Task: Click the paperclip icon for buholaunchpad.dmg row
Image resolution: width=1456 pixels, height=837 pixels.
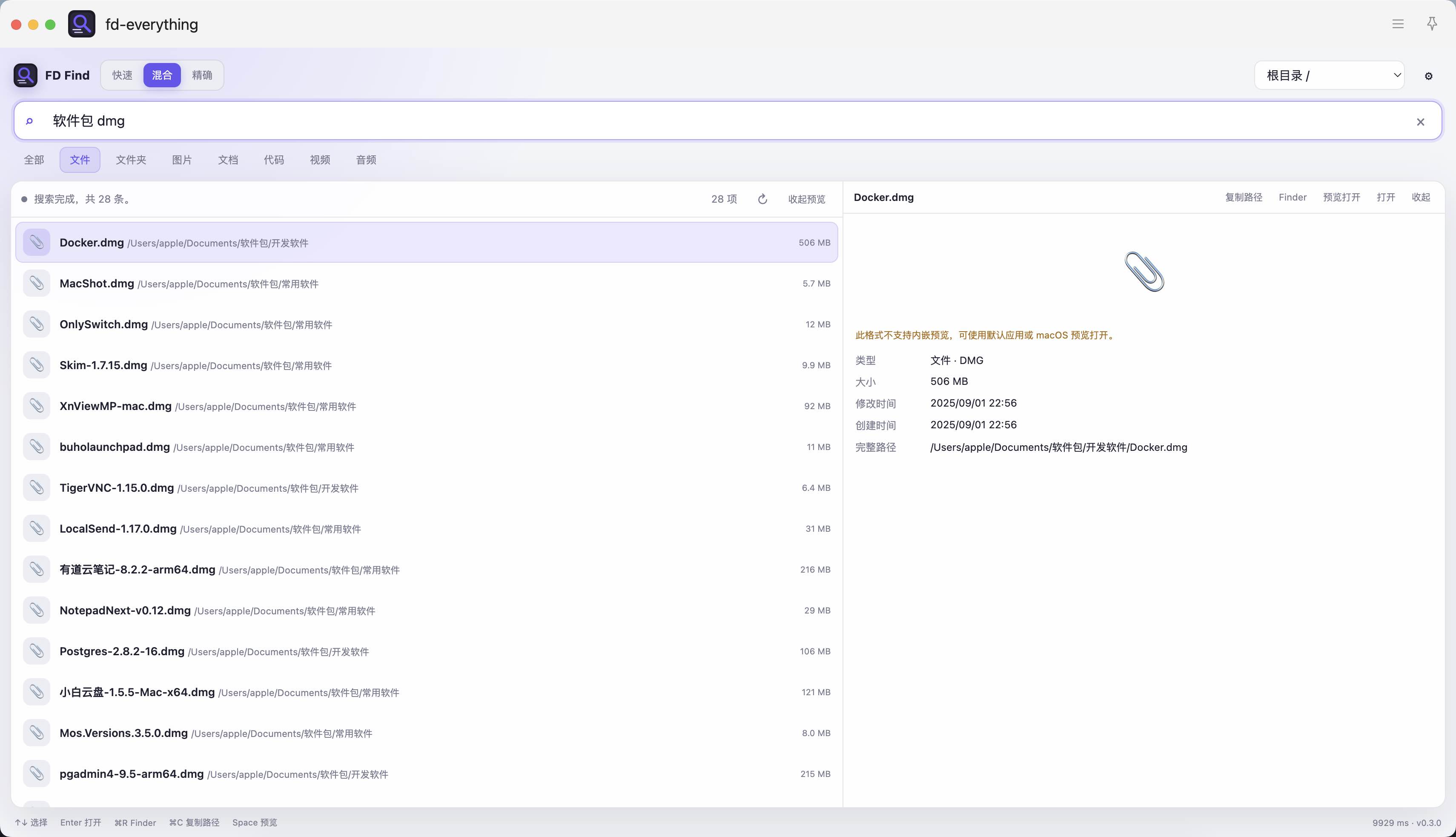Action: coord(37,446)
